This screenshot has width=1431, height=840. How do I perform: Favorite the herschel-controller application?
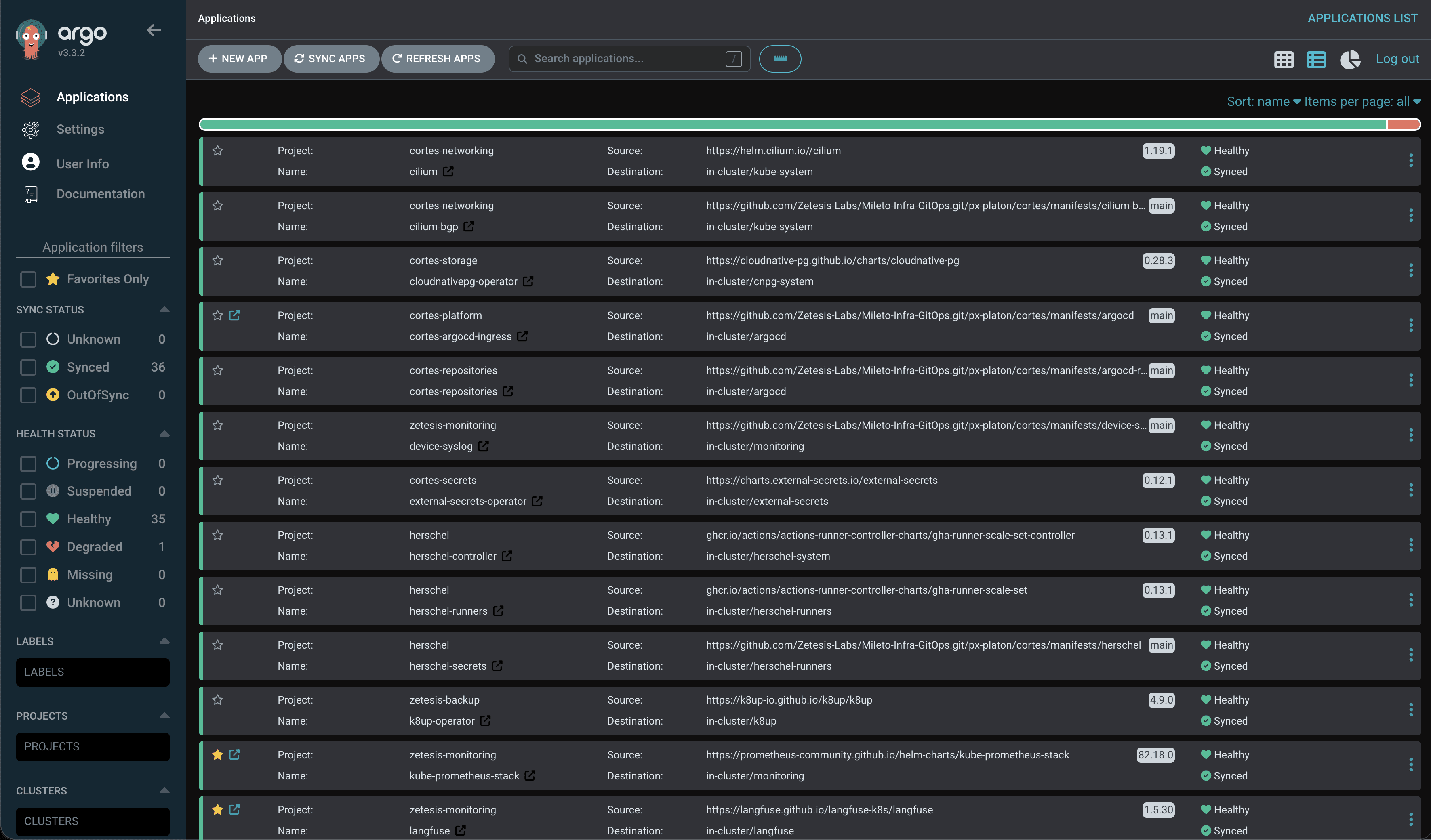[x=217, y=535]
